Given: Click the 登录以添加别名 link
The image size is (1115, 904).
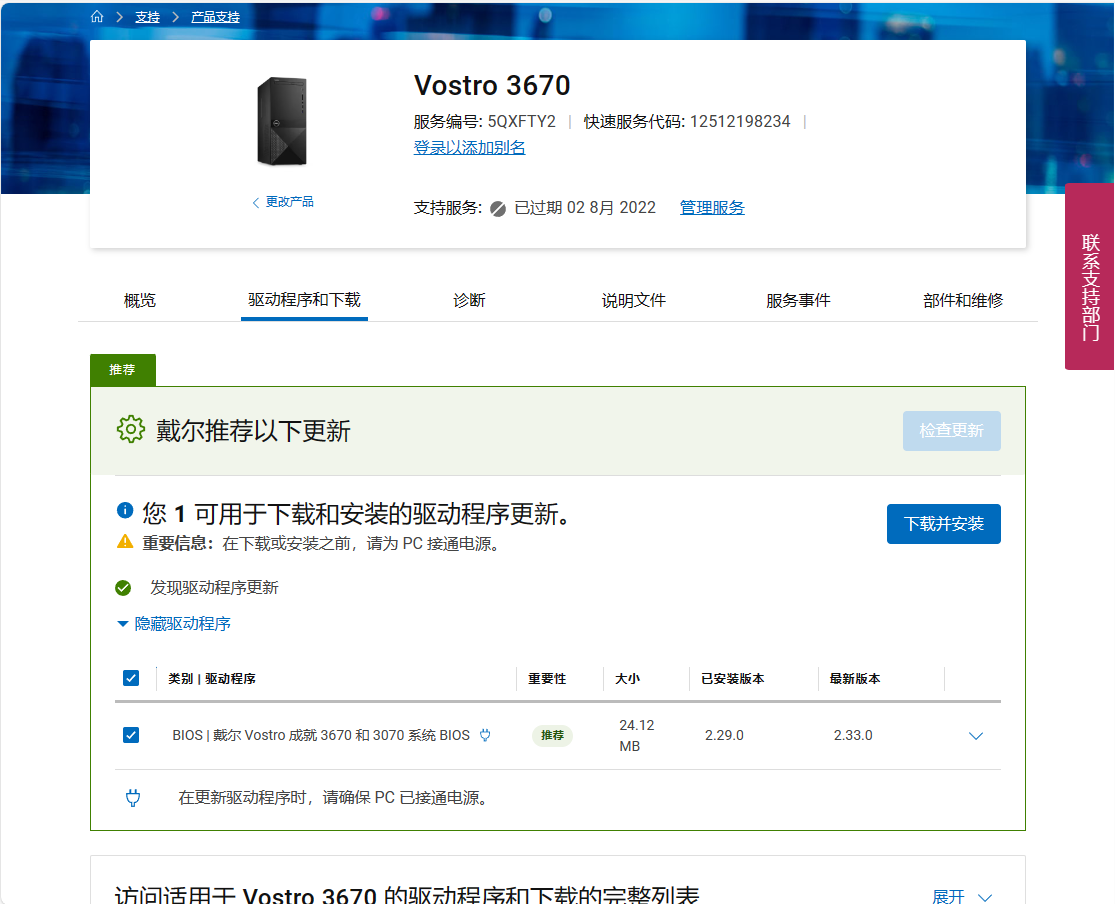Looking at the screenshot, I should point(469,147).
